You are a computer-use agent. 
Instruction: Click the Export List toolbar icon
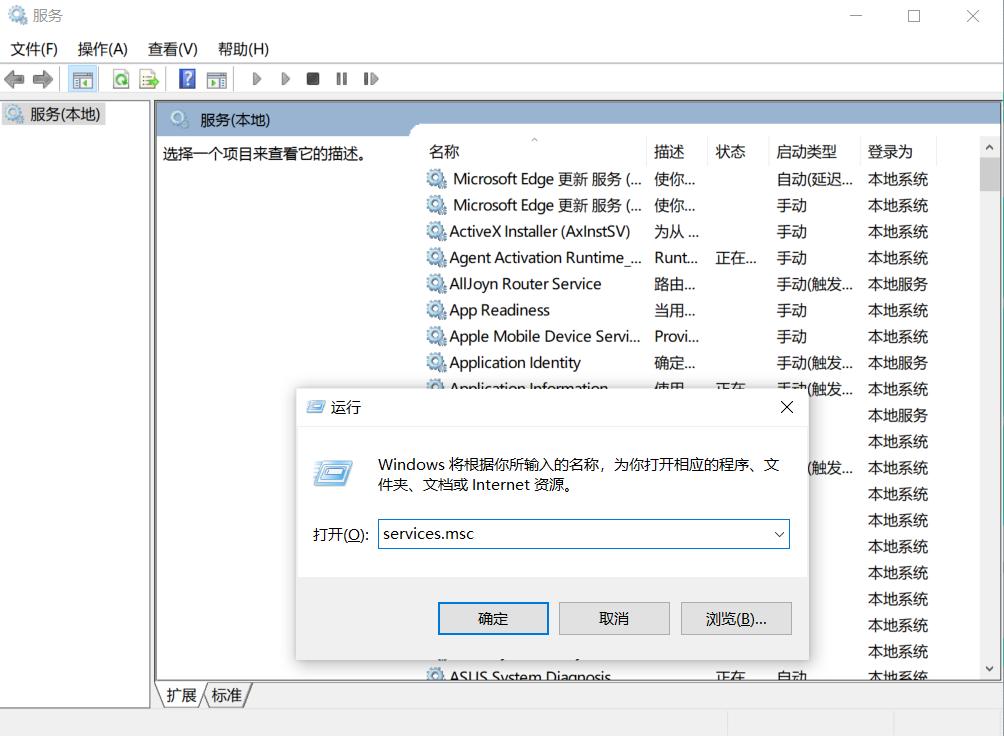149,79
